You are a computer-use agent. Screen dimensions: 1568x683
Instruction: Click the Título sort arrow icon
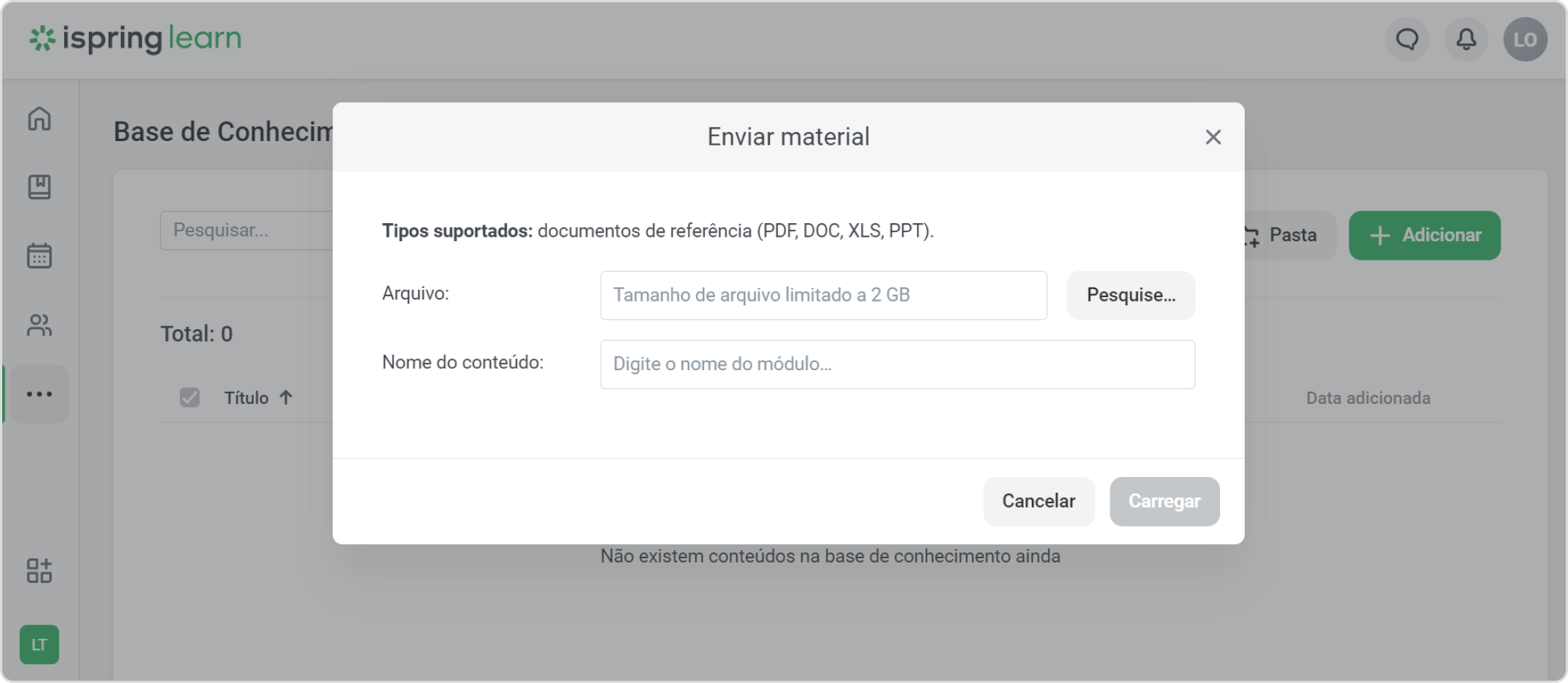coord(286,398)
